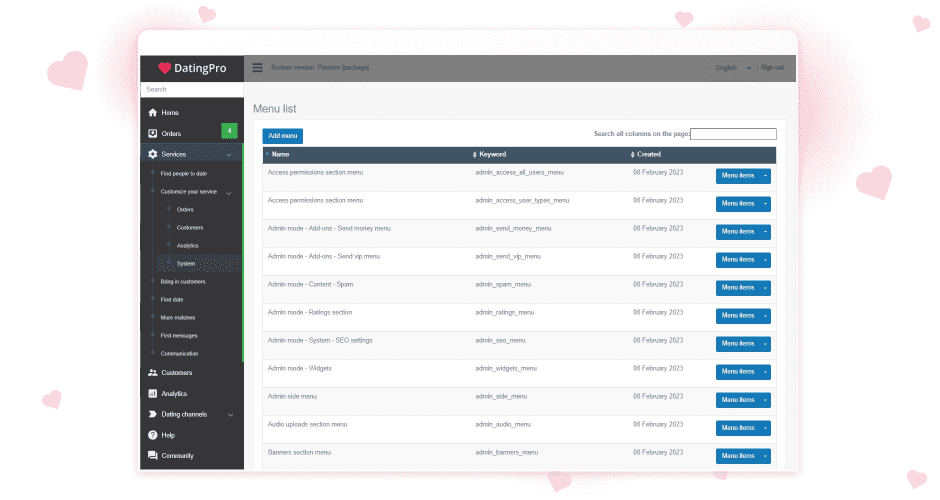Screen dimensions: 940x500
Task: Click the Community chat icon
Action: pyautogui.click(x=152, y=456)
